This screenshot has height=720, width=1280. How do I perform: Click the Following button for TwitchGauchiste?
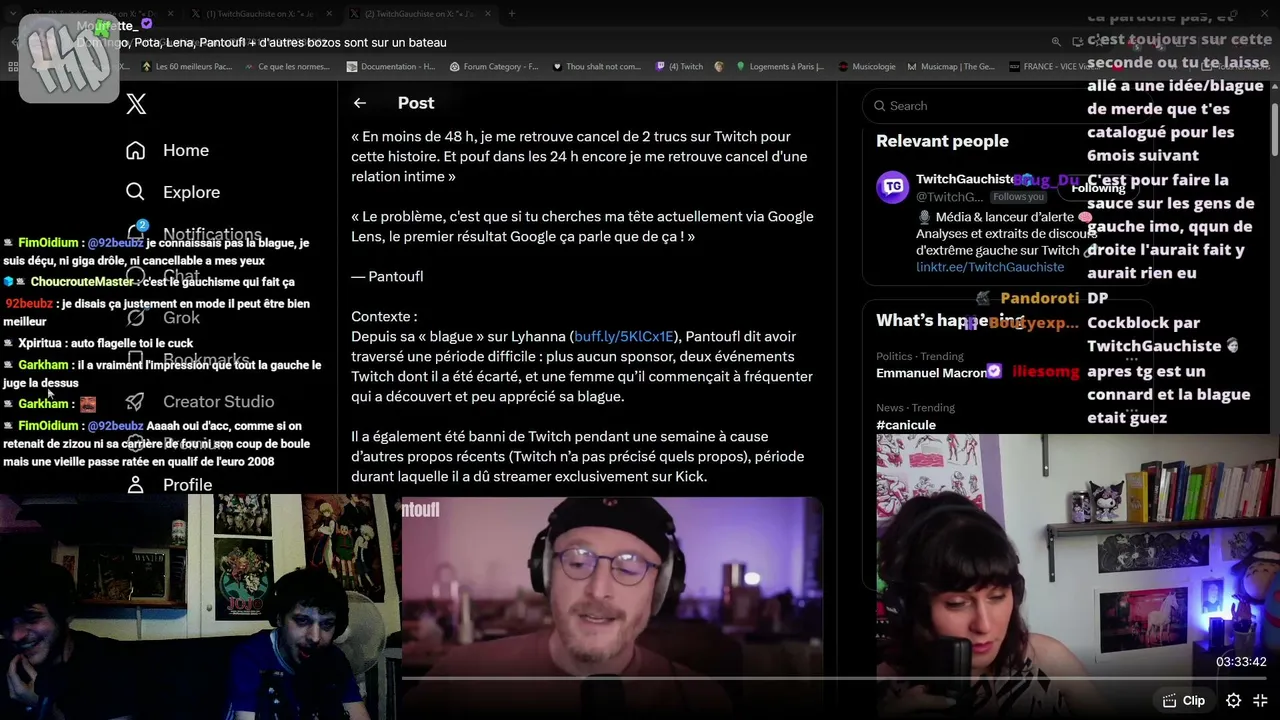click(x=1098, y=187)
